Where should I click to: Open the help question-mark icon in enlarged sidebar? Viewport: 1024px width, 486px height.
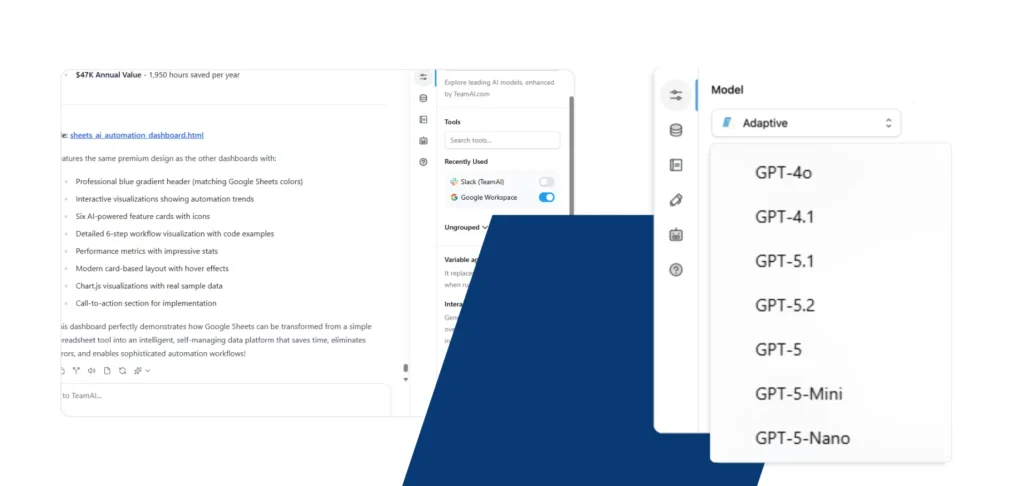coord(676,270)
